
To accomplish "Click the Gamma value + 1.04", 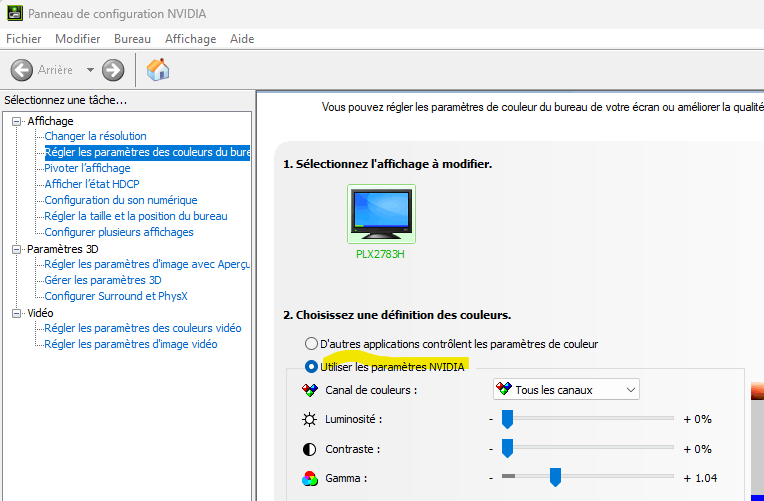I will [700, 478].
